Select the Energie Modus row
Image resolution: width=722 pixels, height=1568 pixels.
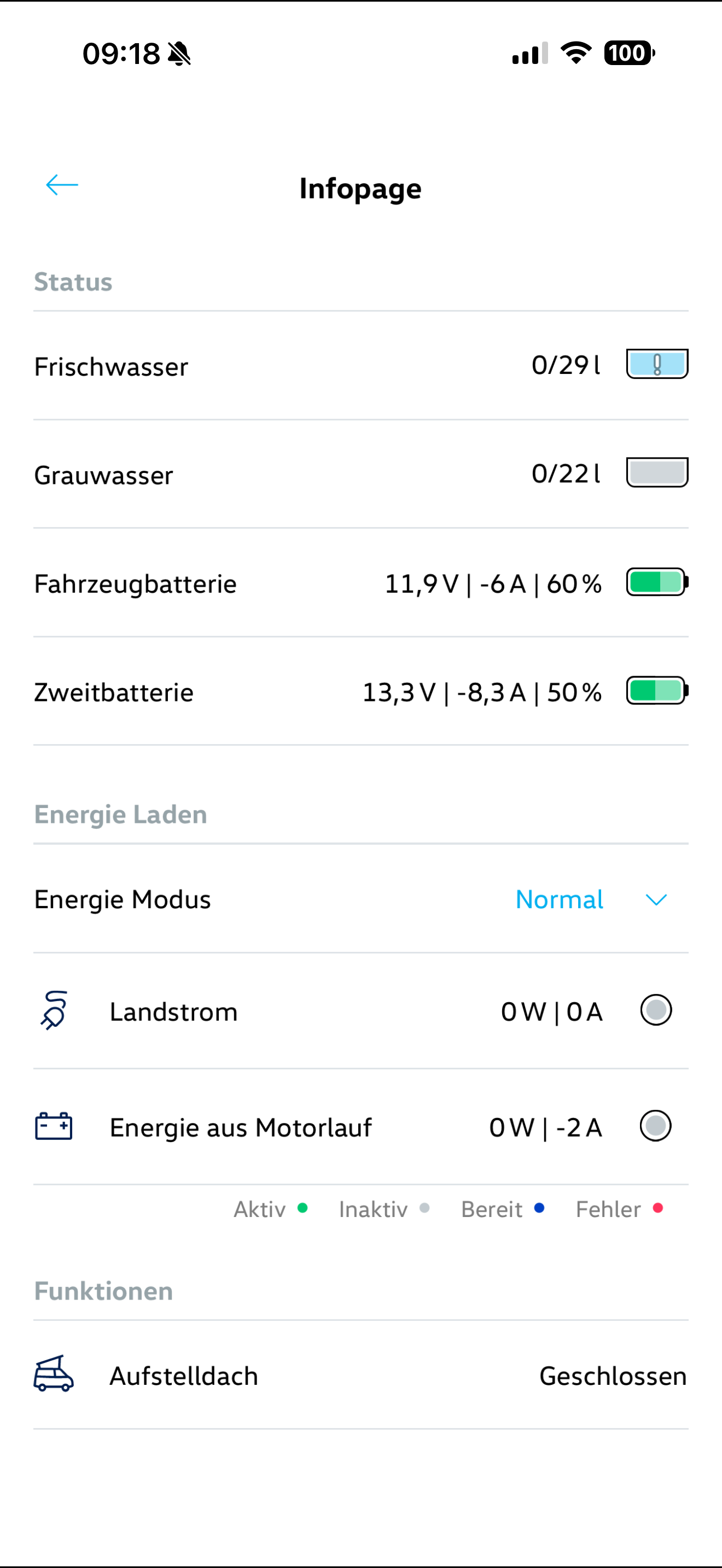[123, 900]
